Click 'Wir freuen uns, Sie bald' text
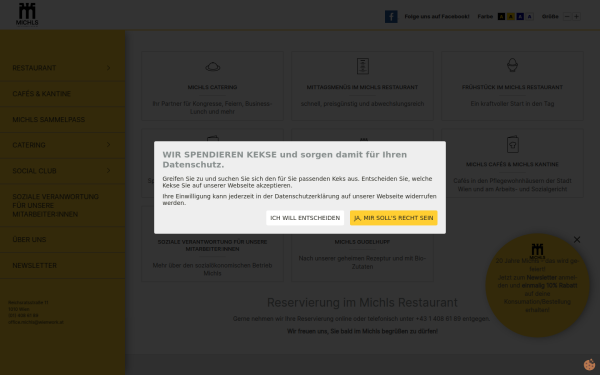This screenshot has width=600, height=375. [362, 331]
